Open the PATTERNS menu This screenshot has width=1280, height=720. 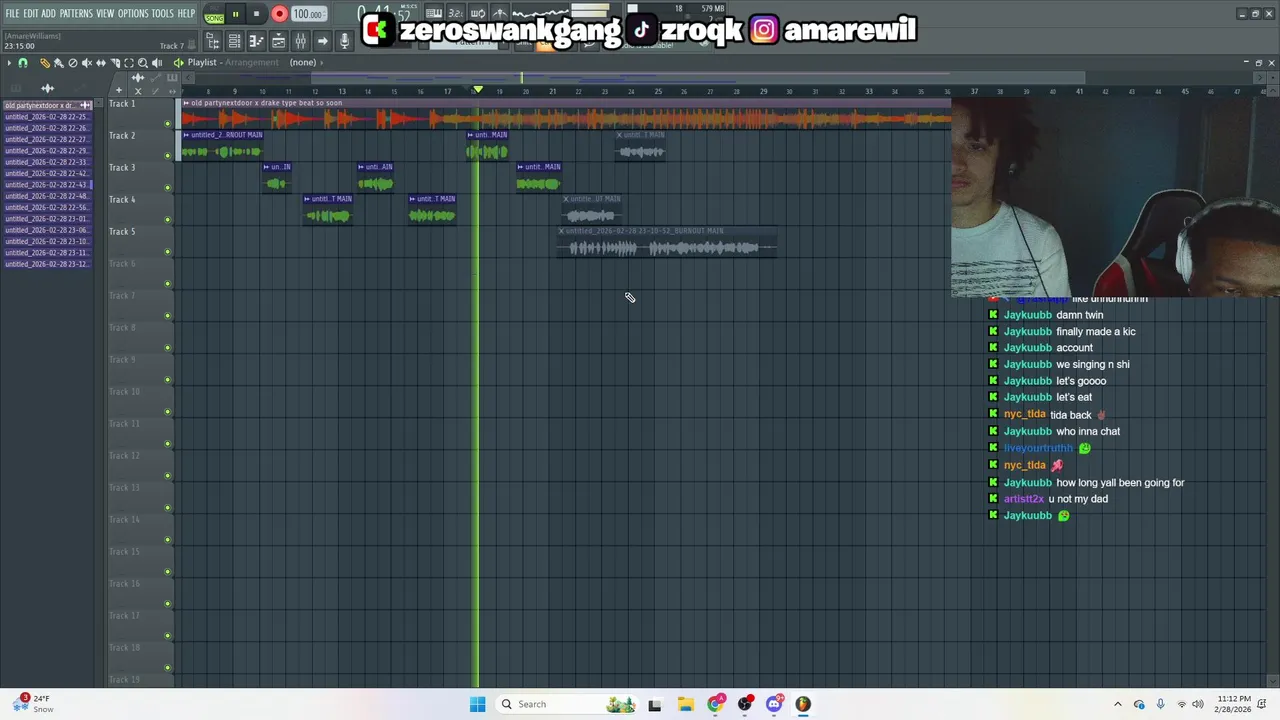point(76,14)
